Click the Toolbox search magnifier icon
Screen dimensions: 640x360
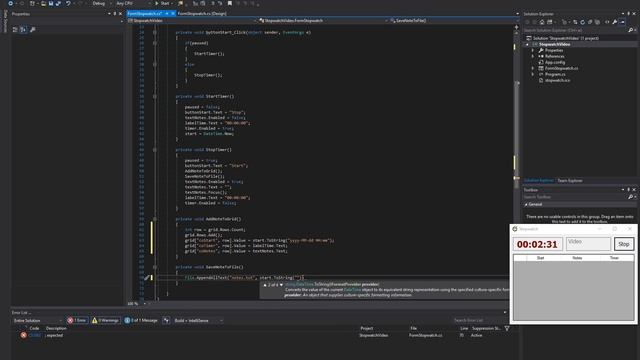[x=630, y=197]
